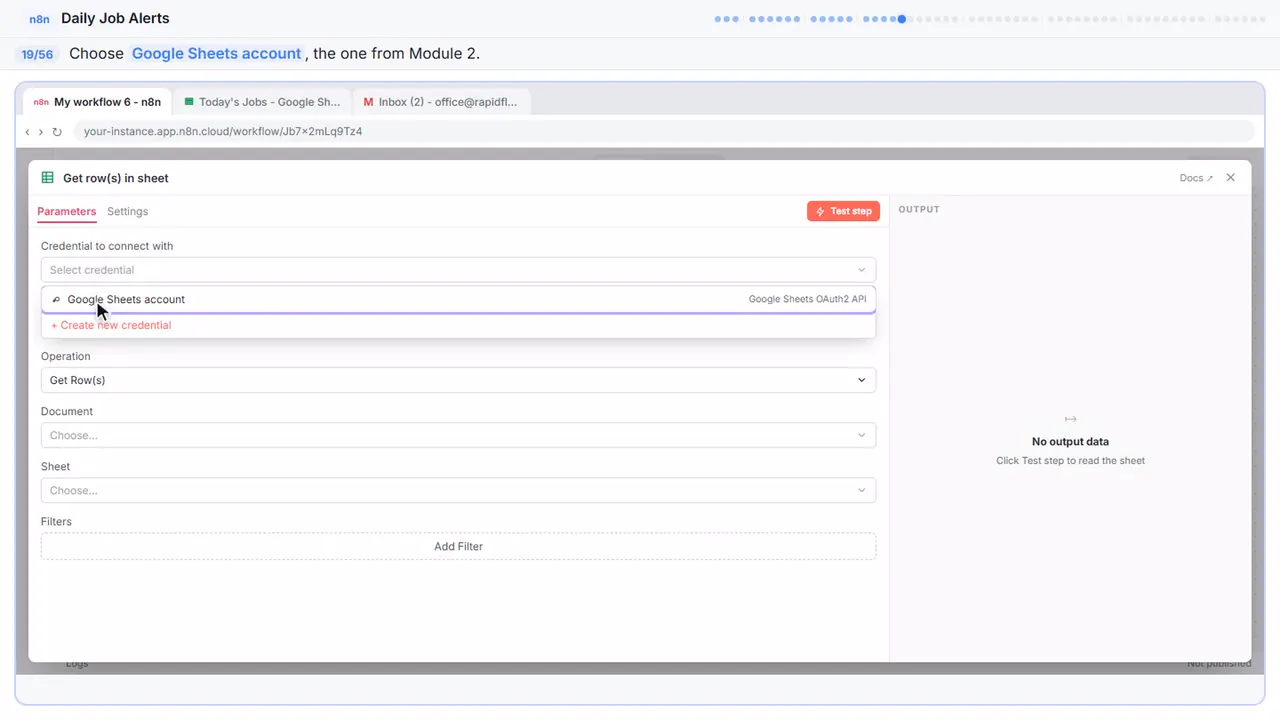This screenshot has width=1280, height=720.
Task: Click the OUTPUT panel heading
Action: click(919, 209)
